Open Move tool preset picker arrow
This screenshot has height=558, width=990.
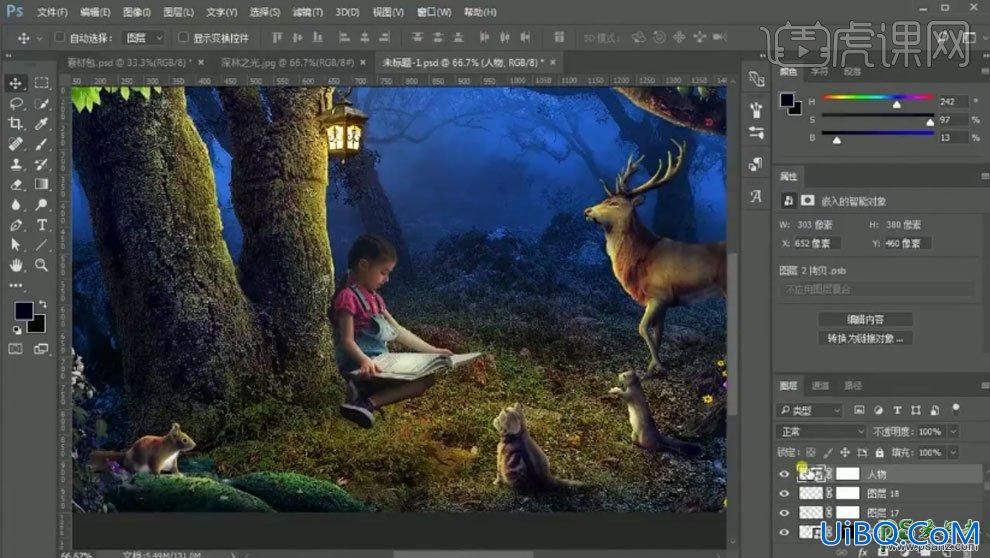(x=39, y=39)
